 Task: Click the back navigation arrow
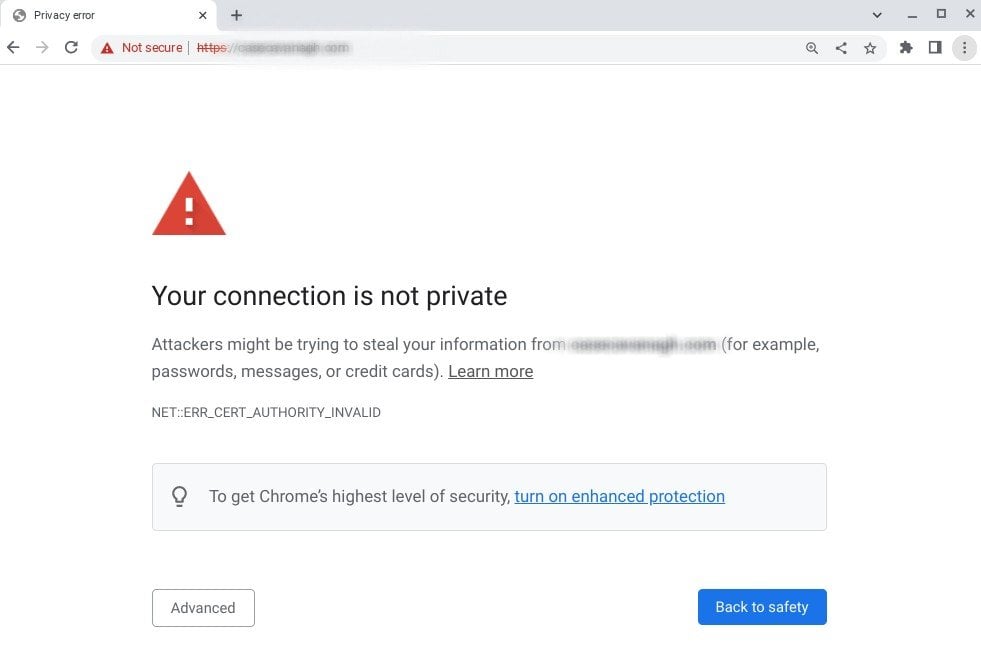13,47
